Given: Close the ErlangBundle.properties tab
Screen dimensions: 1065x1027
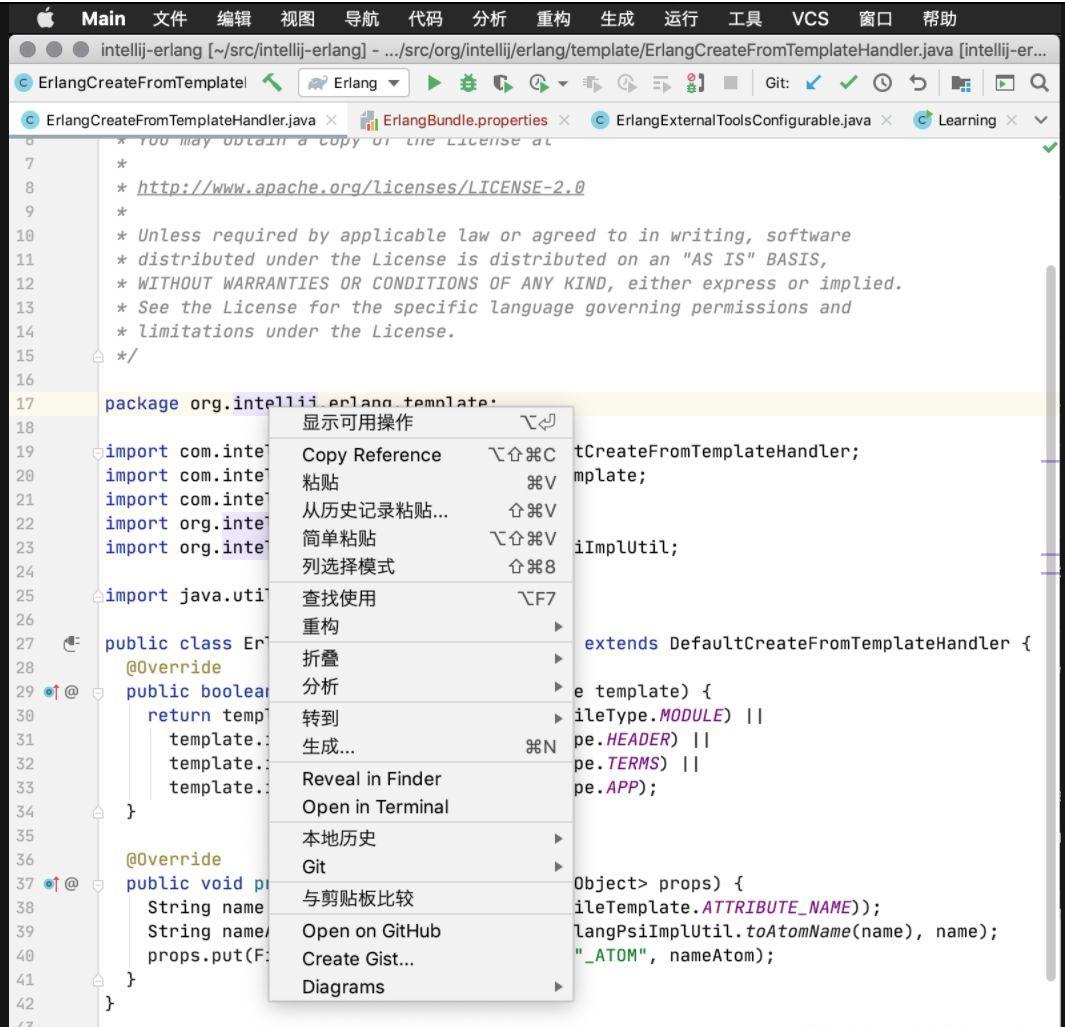Looking at the screenshot, I should (564, 120).
